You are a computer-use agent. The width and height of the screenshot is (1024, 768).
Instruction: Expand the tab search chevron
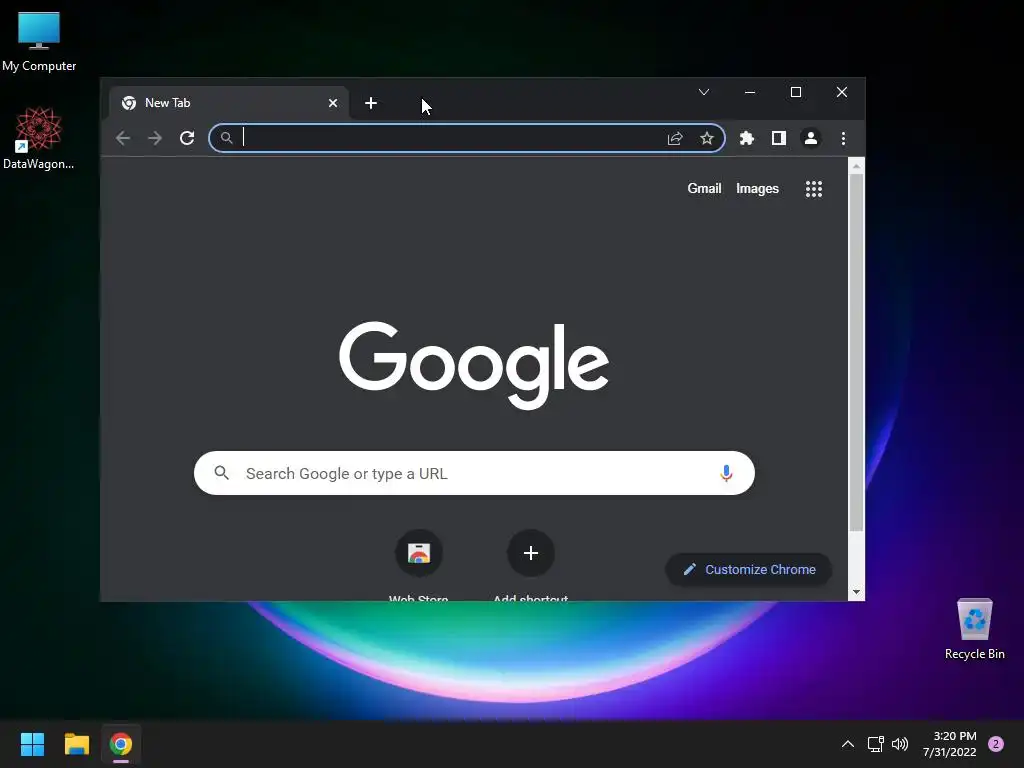coord(704,92)
